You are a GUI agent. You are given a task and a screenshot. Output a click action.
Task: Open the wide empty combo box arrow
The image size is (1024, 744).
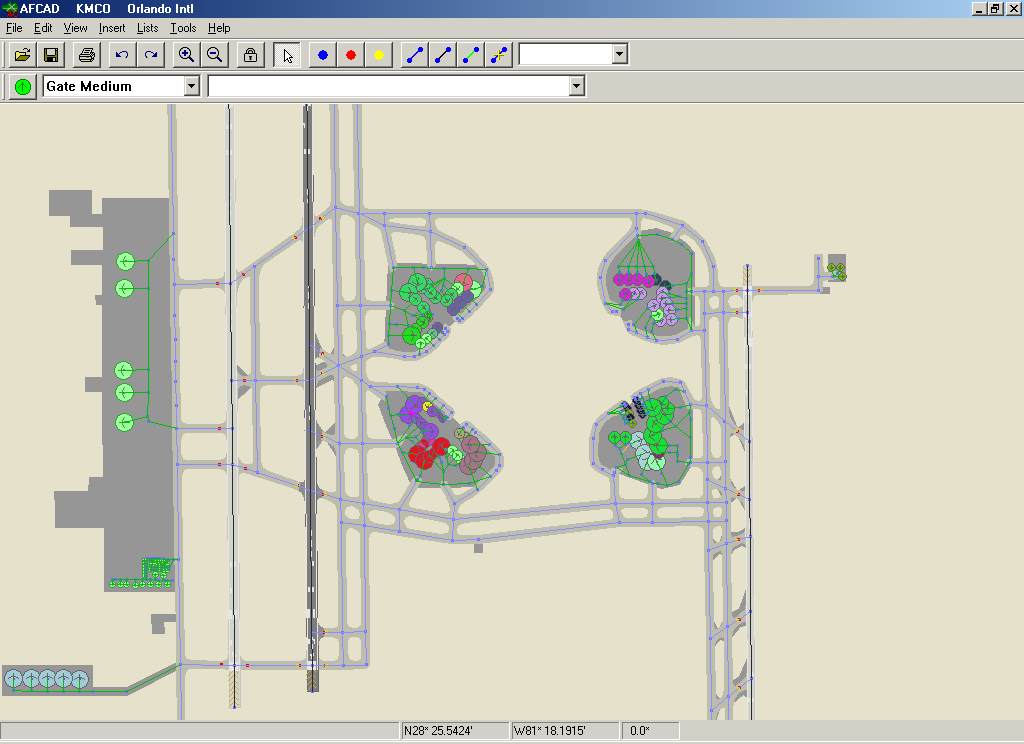(x=576, y=86)
